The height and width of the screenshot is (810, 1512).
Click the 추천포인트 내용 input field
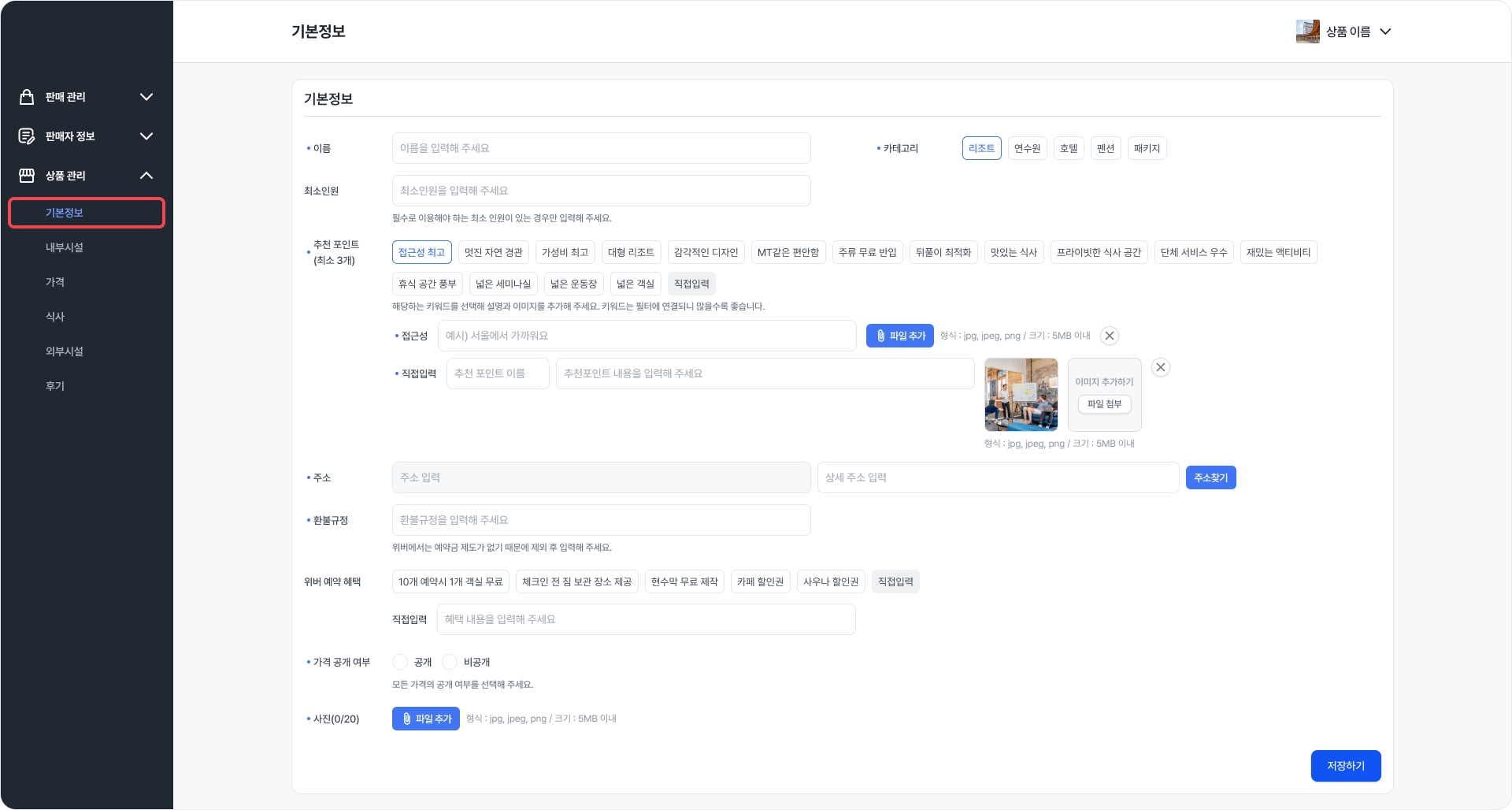765,373
